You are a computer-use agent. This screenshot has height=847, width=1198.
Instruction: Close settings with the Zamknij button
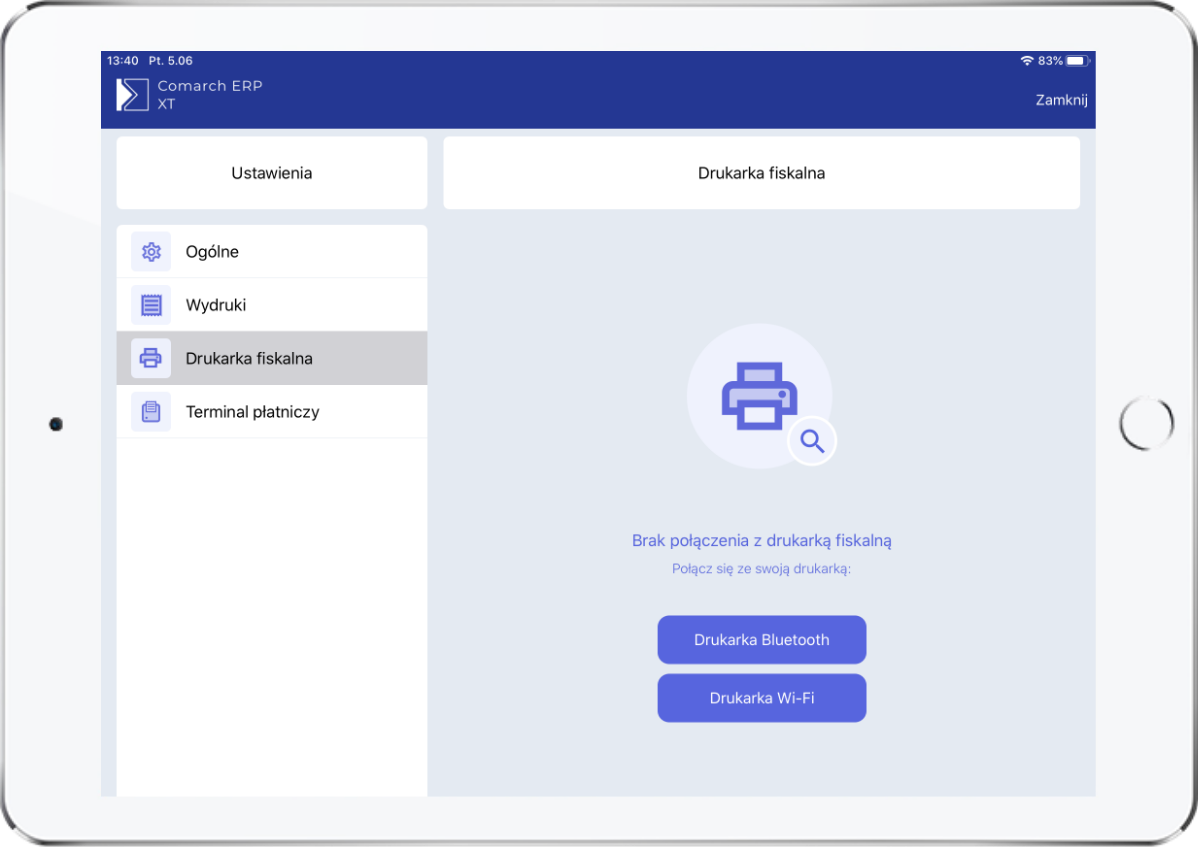coord(1061,100)
